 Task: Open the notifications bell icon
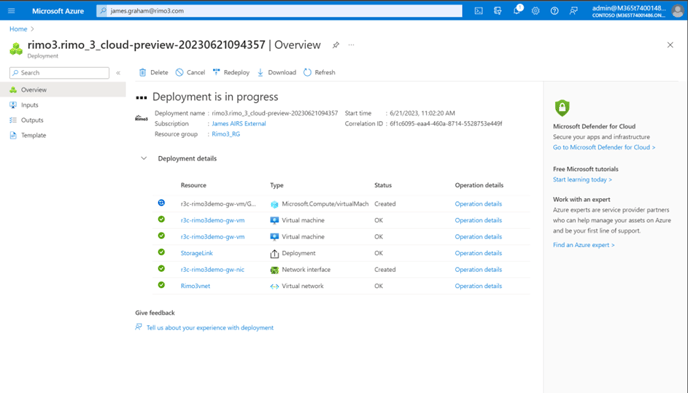517,10
